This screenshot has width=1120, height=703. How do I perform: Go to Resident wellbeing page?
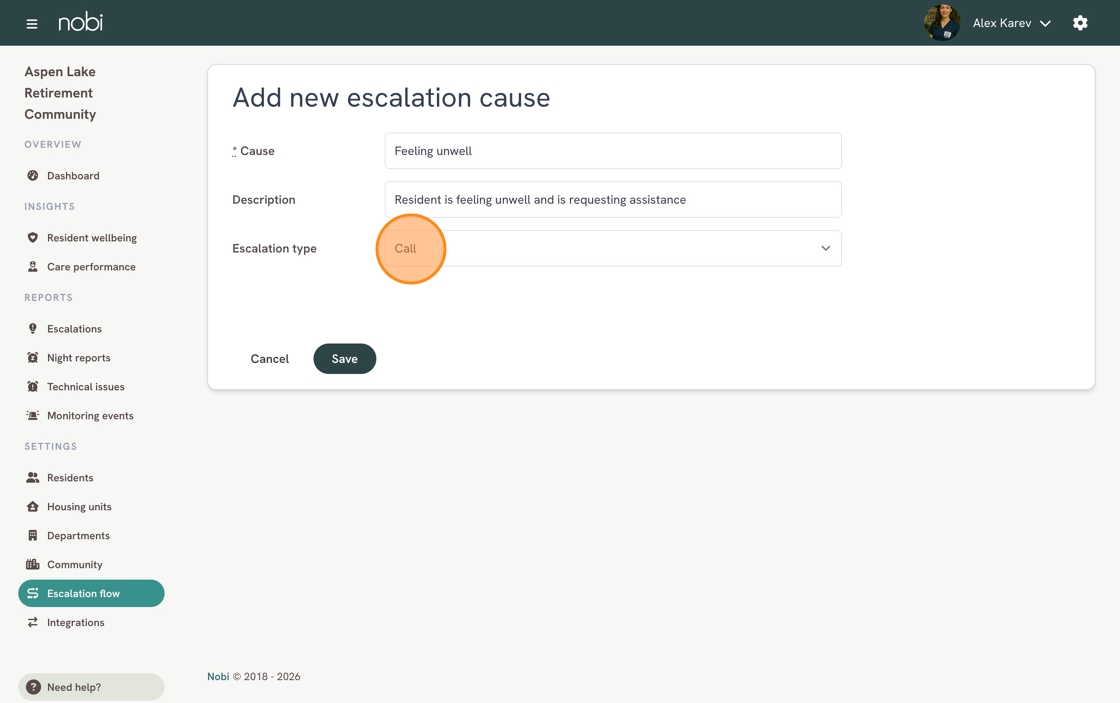(x=91, y=237)
